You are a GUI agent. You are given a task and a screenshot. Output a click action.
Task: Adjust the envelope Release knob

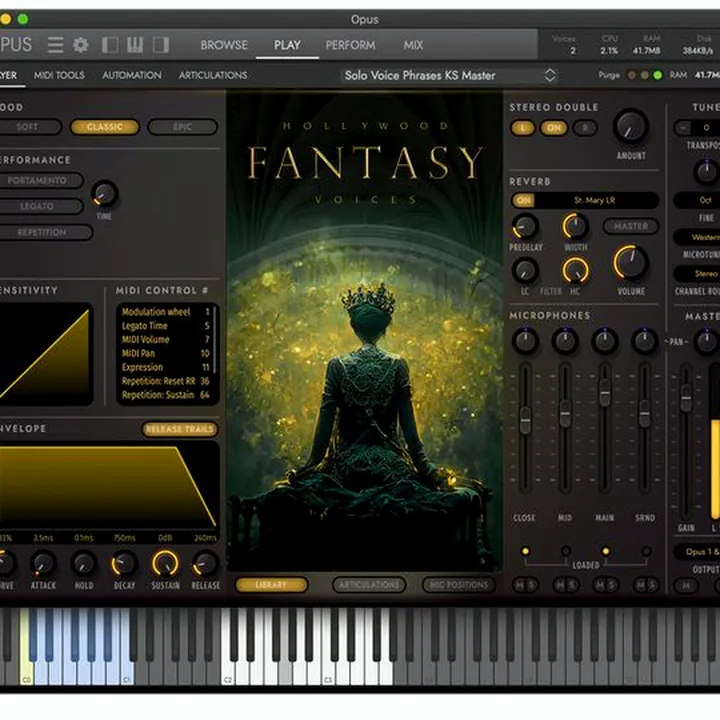205,564
